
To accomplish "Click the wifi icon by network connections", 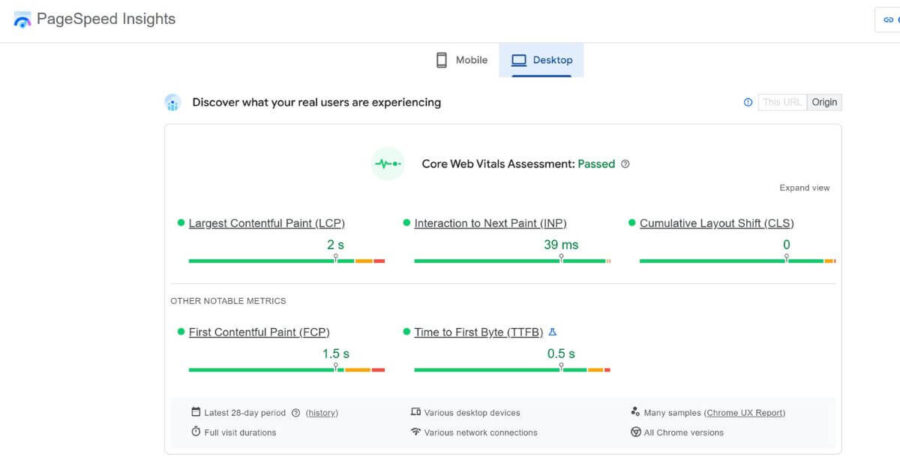I will 416,431.
